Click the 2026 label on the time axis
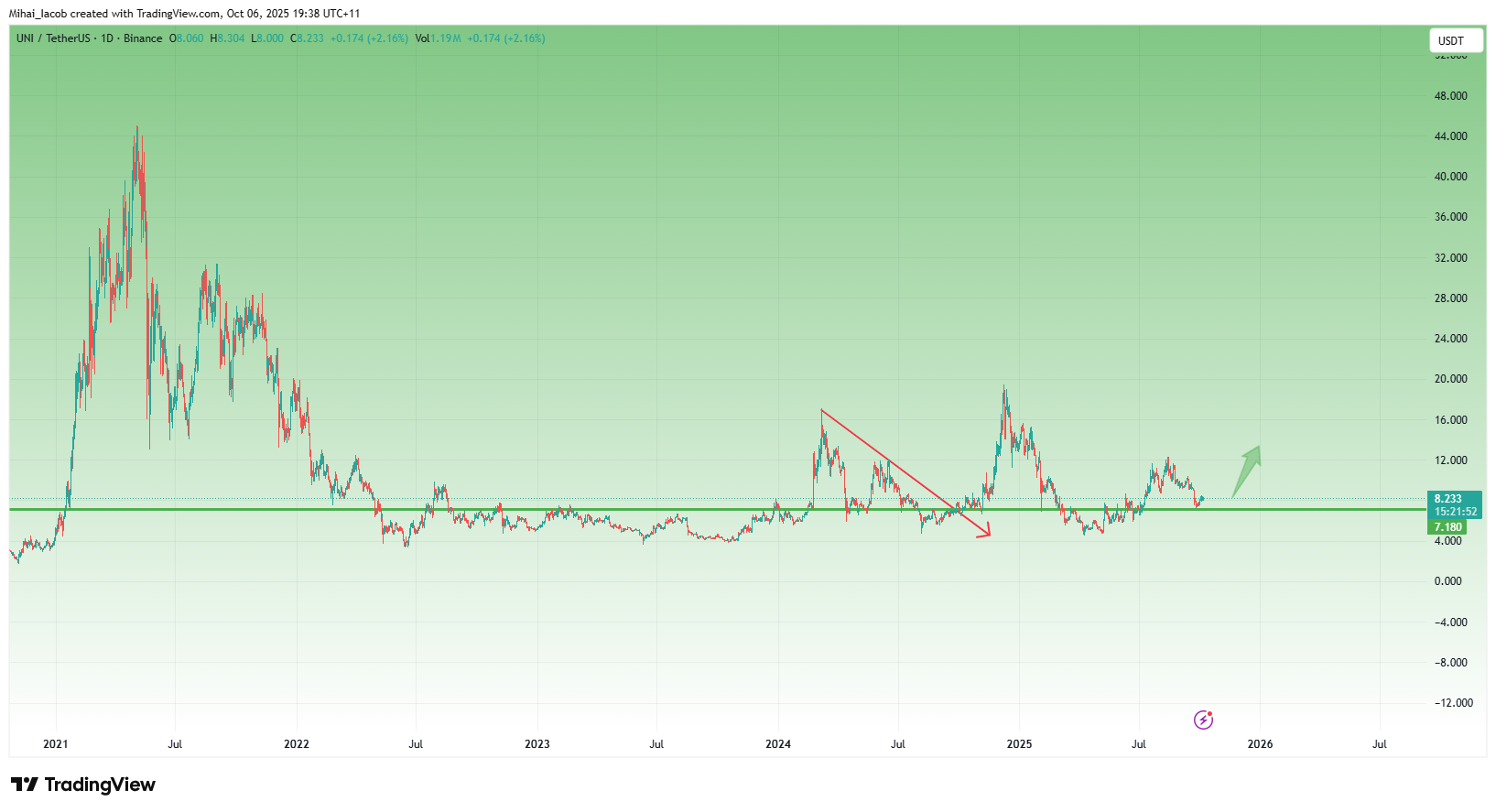Viewport: 1496px width, 812px height. [x=1260, y=744]
